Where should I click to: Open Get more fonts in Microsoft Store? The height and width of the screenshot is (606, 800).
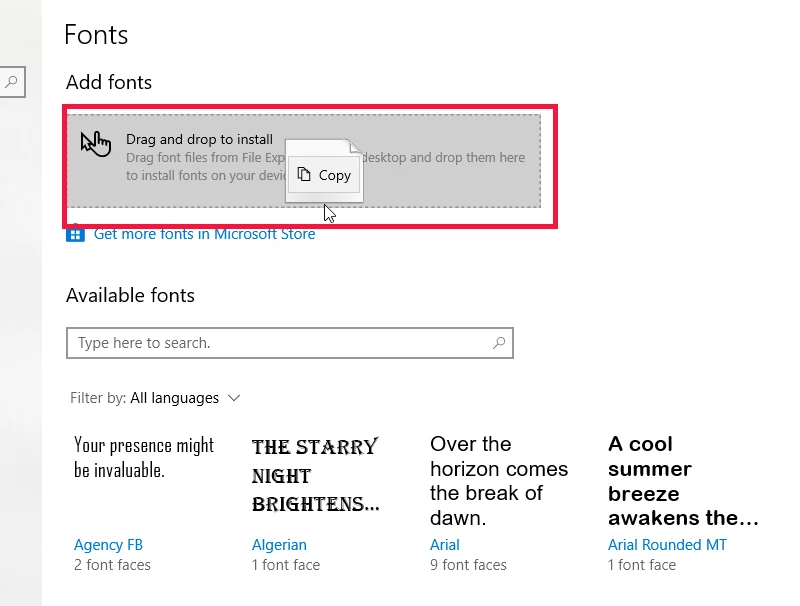pyautogui.click(x=205, y=234)
